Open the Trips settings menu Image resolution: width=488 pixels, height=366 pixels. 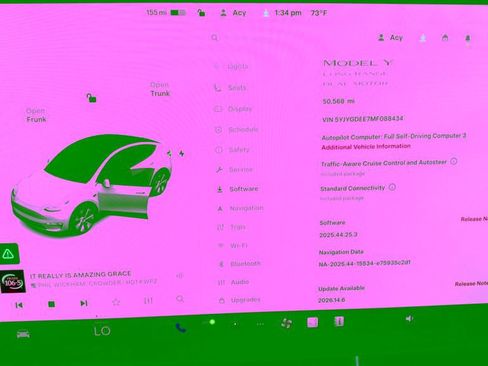tap(231, 227)
